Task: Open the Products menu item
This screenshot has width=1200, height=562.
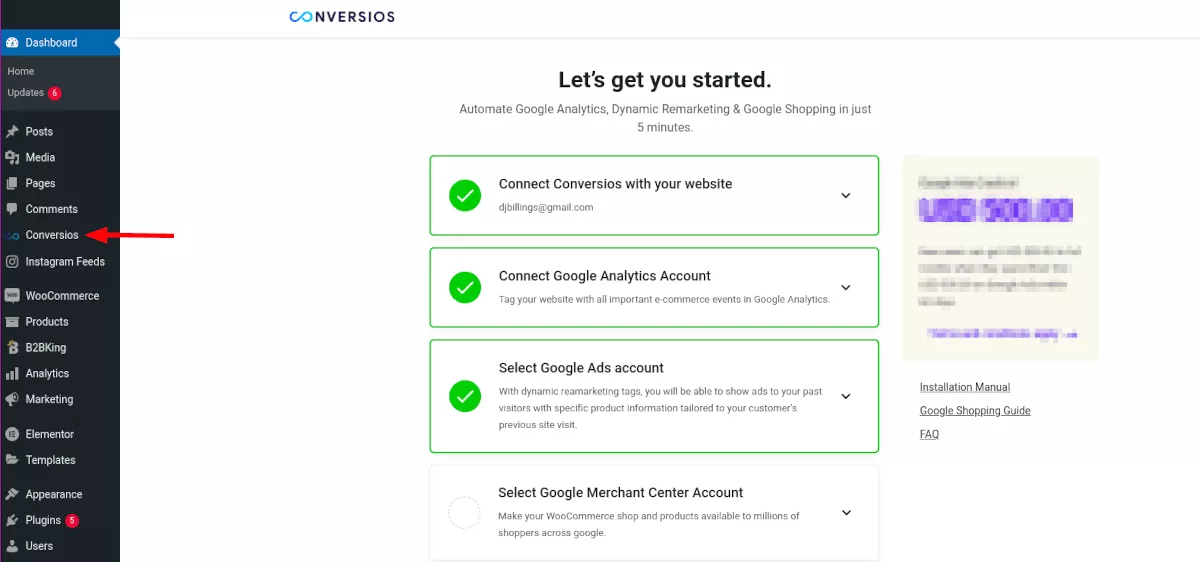Action: click(x=47, y=322)
